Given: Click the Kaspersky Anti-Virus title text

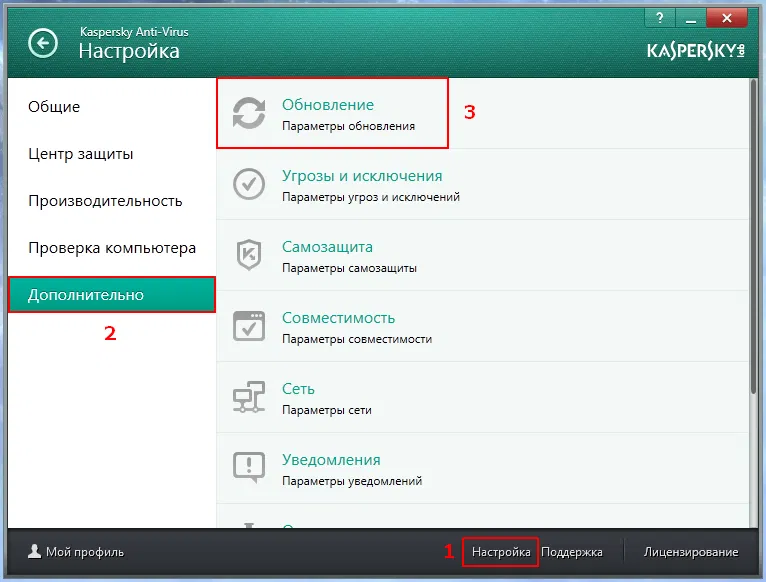Looking at the screenshot, I should (134, 32).
